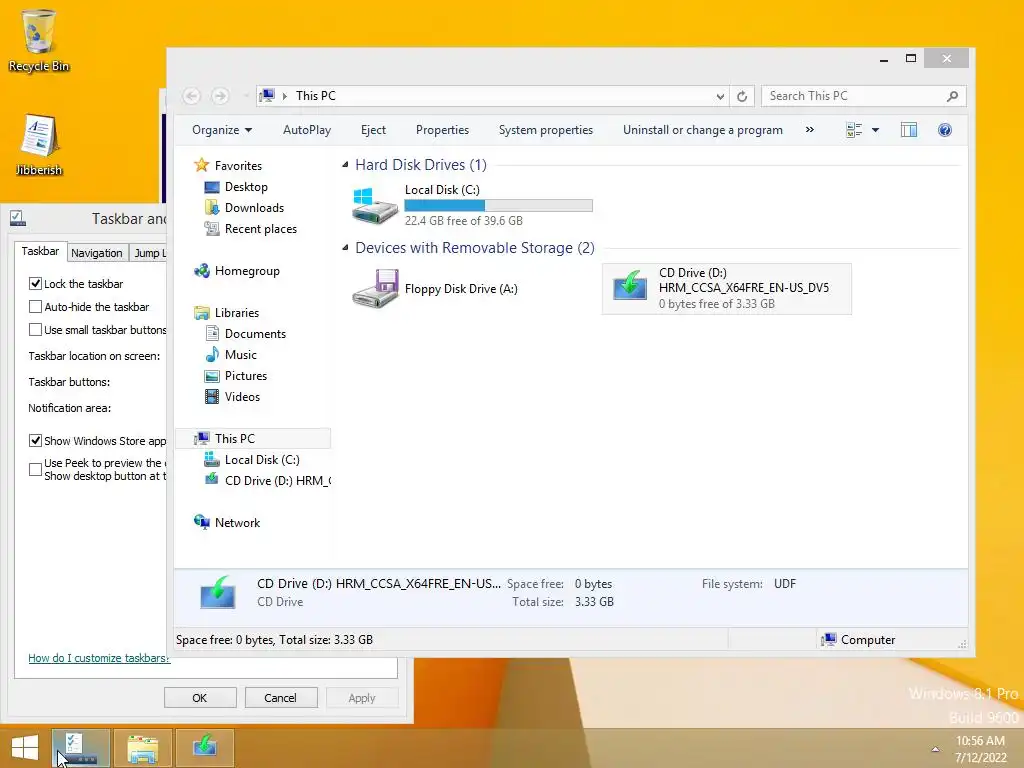Image resolution: width=1024 pixels, height=768 pixels.
Task: Switch to Taskbar properties taskbar icon
Action: (82, 748)
